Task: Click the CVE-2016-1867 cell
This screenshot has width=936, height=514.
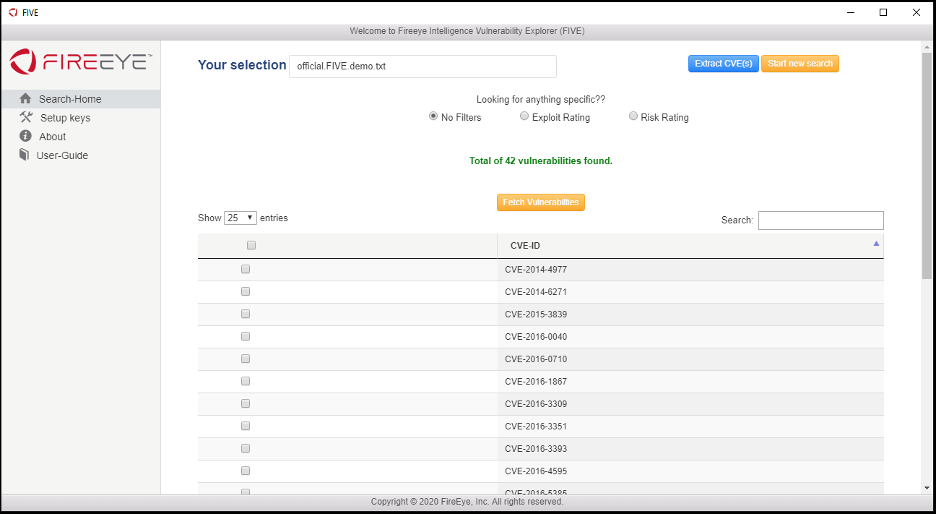Action: (690, 381)
